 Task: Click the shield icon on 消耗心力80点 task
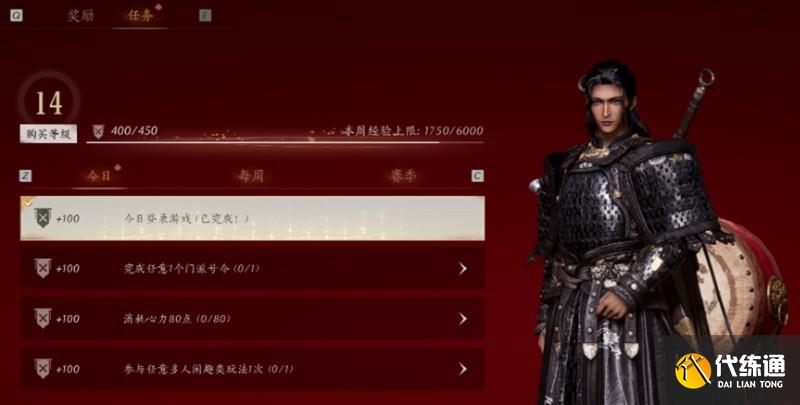pyautogui.click(x=43, y=318)
